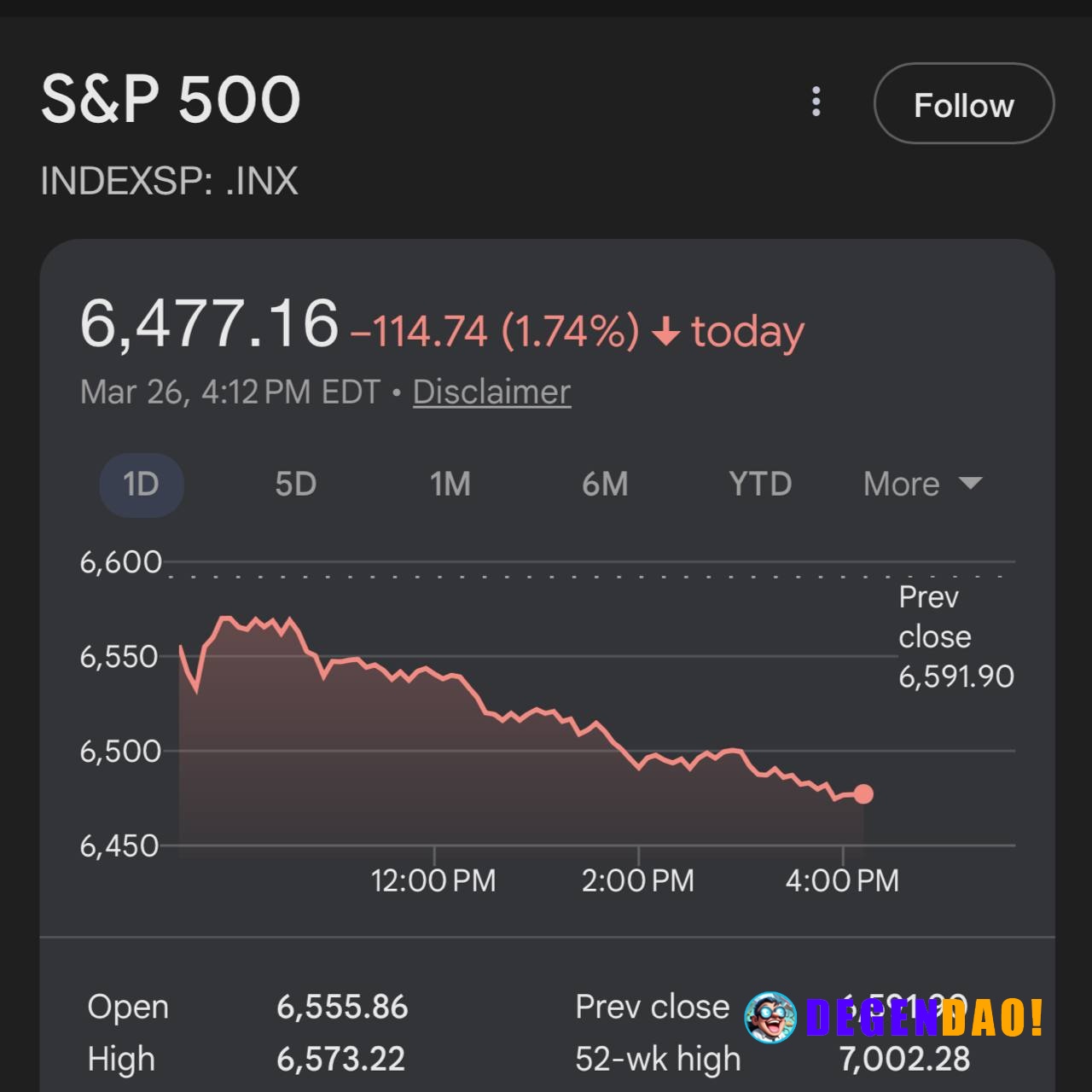This screenshot has width=1092, height=1092.
Task: Display year-to-date by selecting YTD
Action: [x=758, y=484]
